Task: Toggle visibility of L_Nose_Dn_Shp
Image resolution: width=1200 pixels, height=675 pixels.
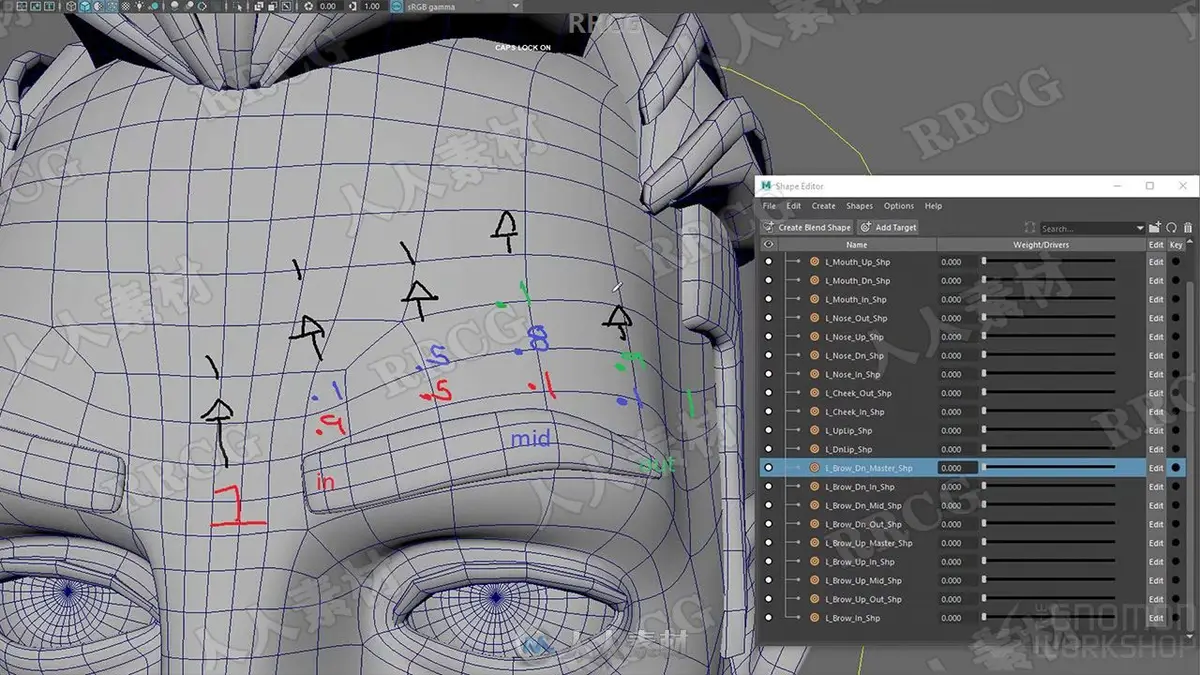Action: (769, 356)
